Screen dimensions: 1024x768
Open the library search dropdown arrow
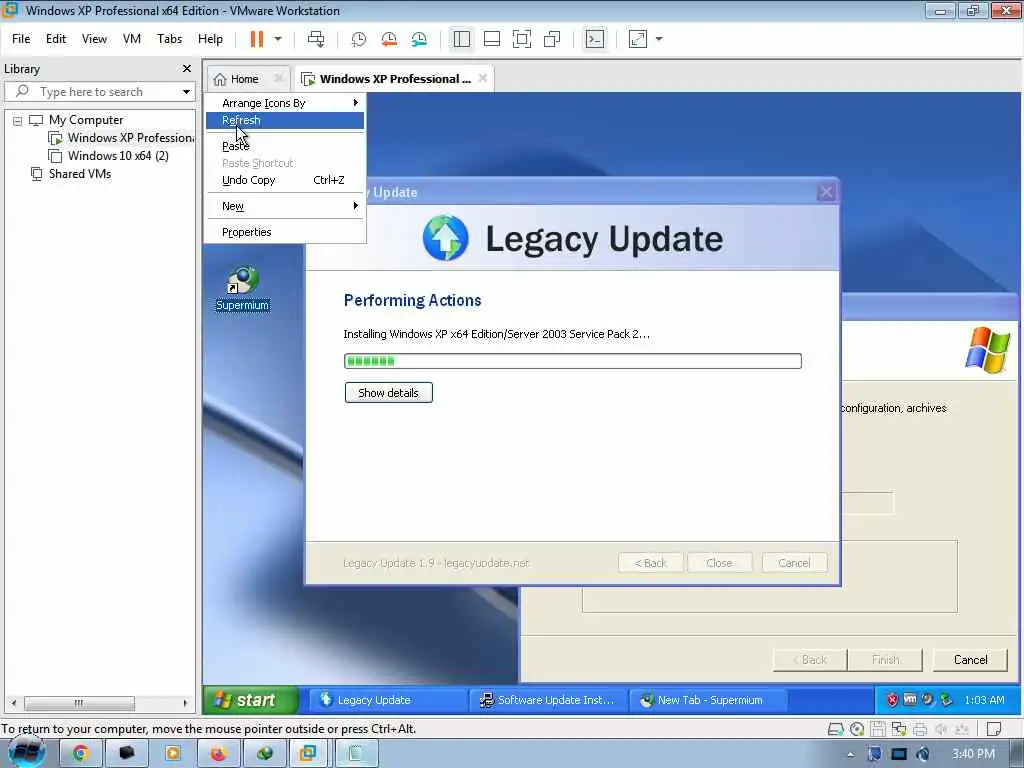pos(187,92)
